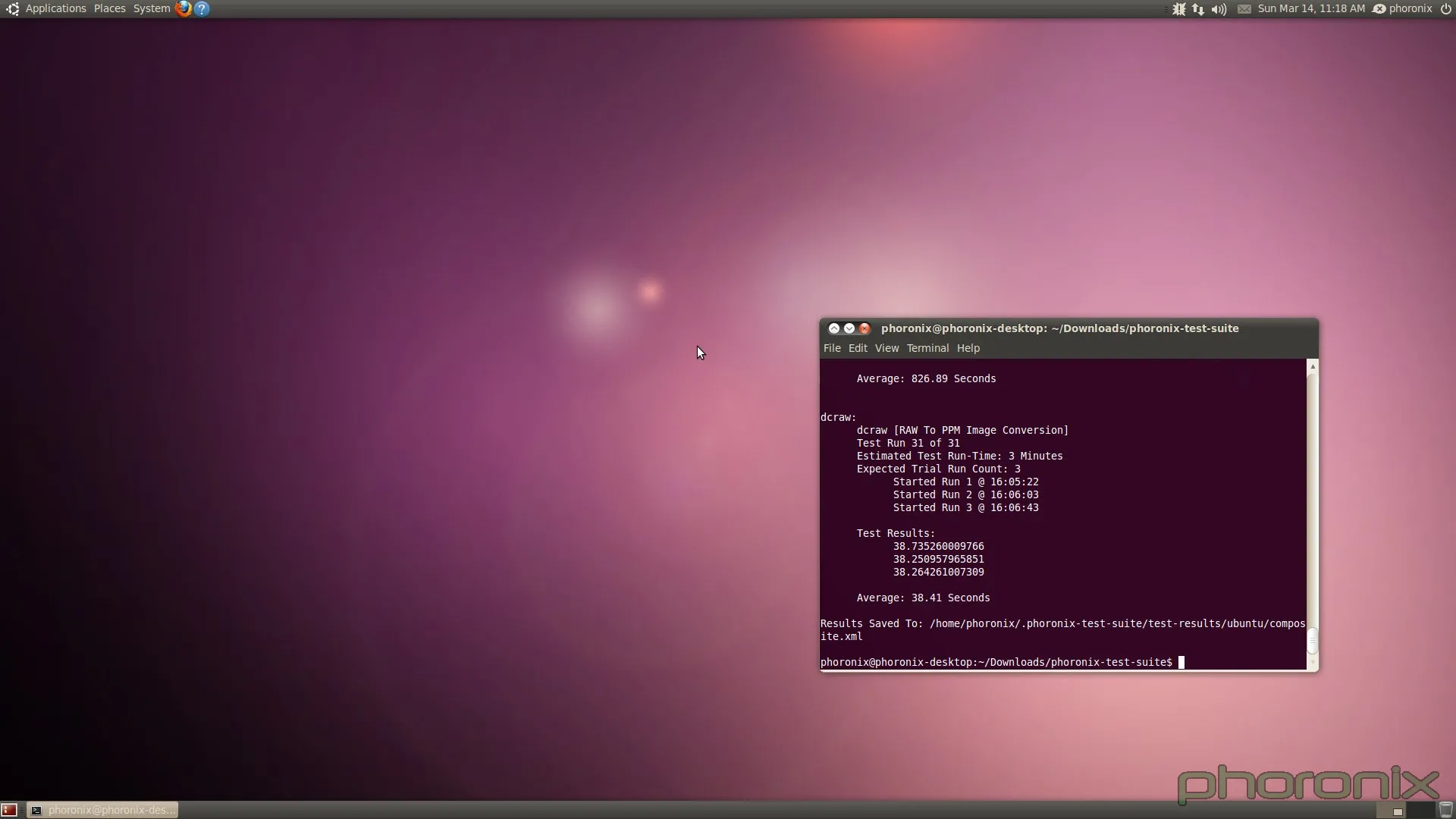Click the result value 38.264261007309
The width and height of the screenshot is (1456, 819).
click(x=938, y=572)
